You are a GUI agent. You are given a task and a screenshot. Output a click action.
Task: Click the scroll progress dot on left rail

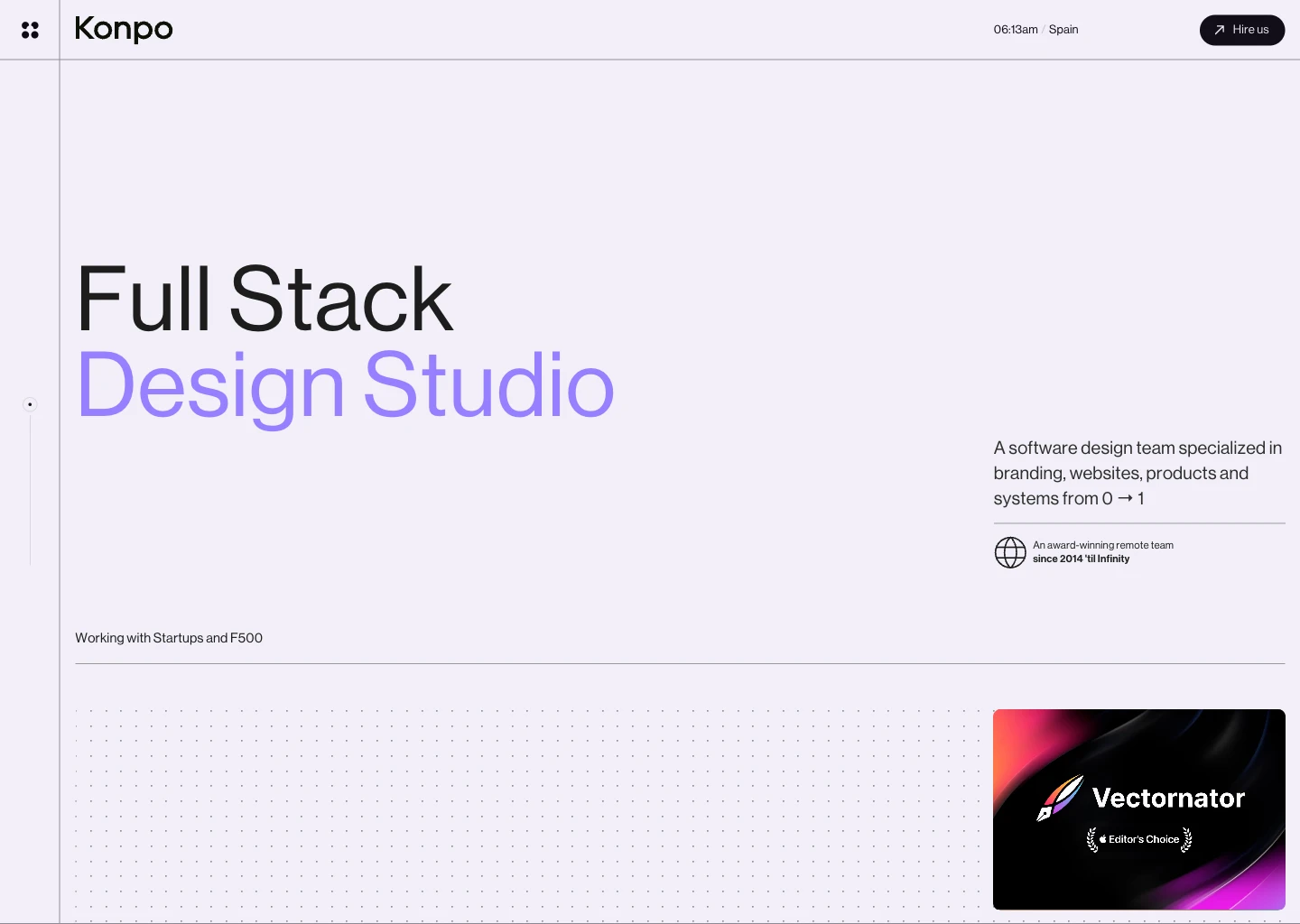tap(30, 404)
